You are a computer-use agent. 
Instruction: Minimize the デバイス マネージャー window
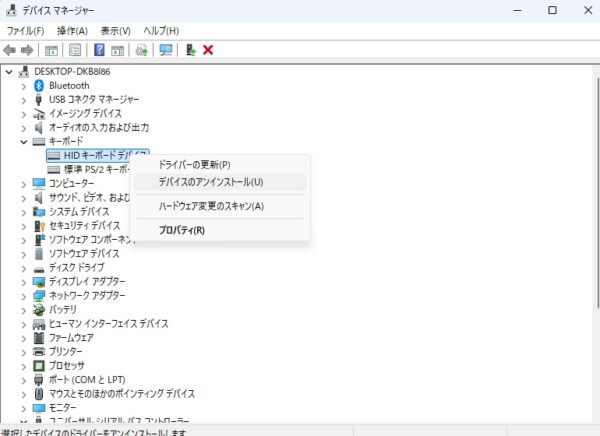[517, 10]
